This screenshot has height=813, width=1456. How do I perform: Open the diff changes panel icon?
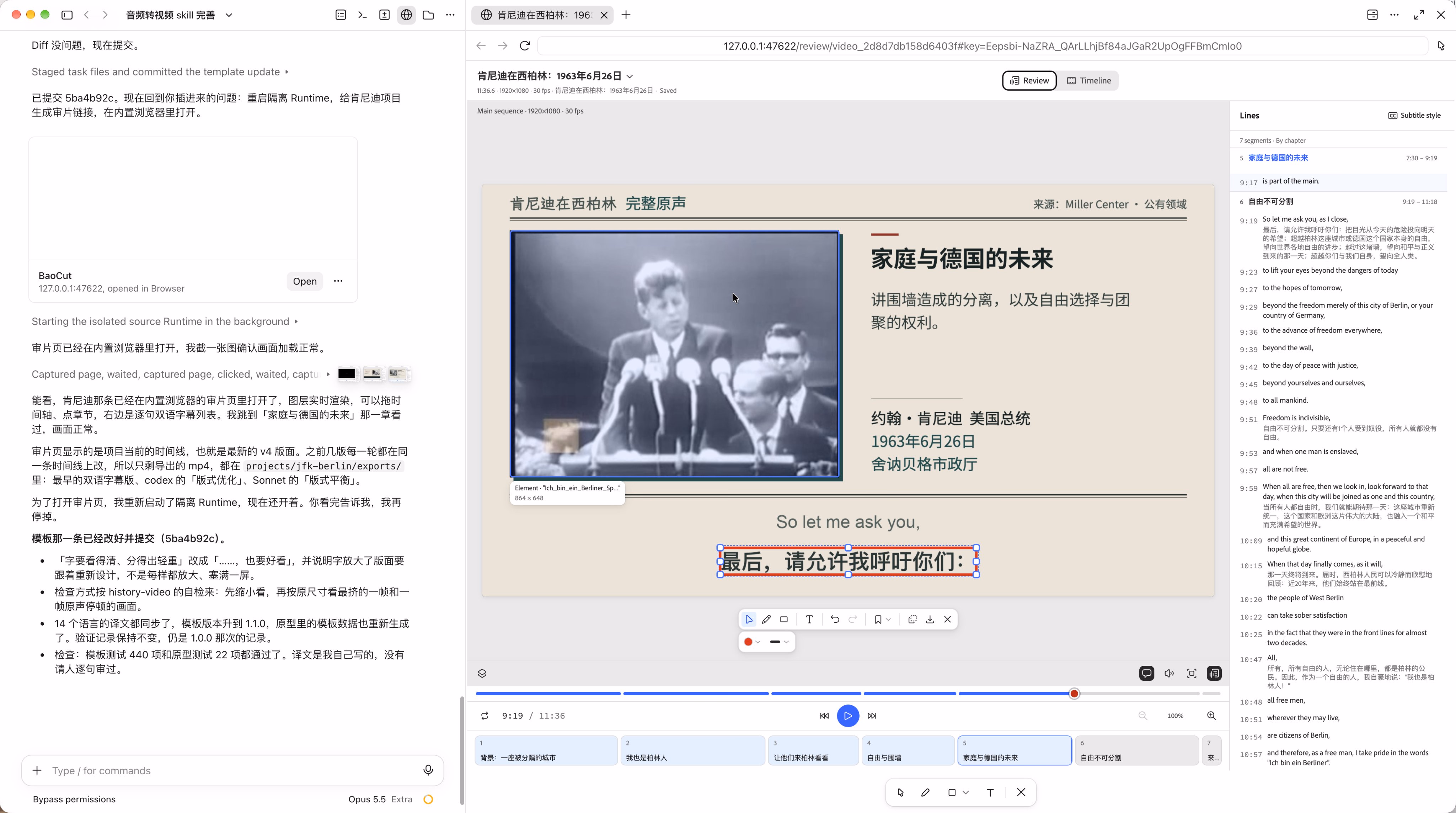pos(384,15)
